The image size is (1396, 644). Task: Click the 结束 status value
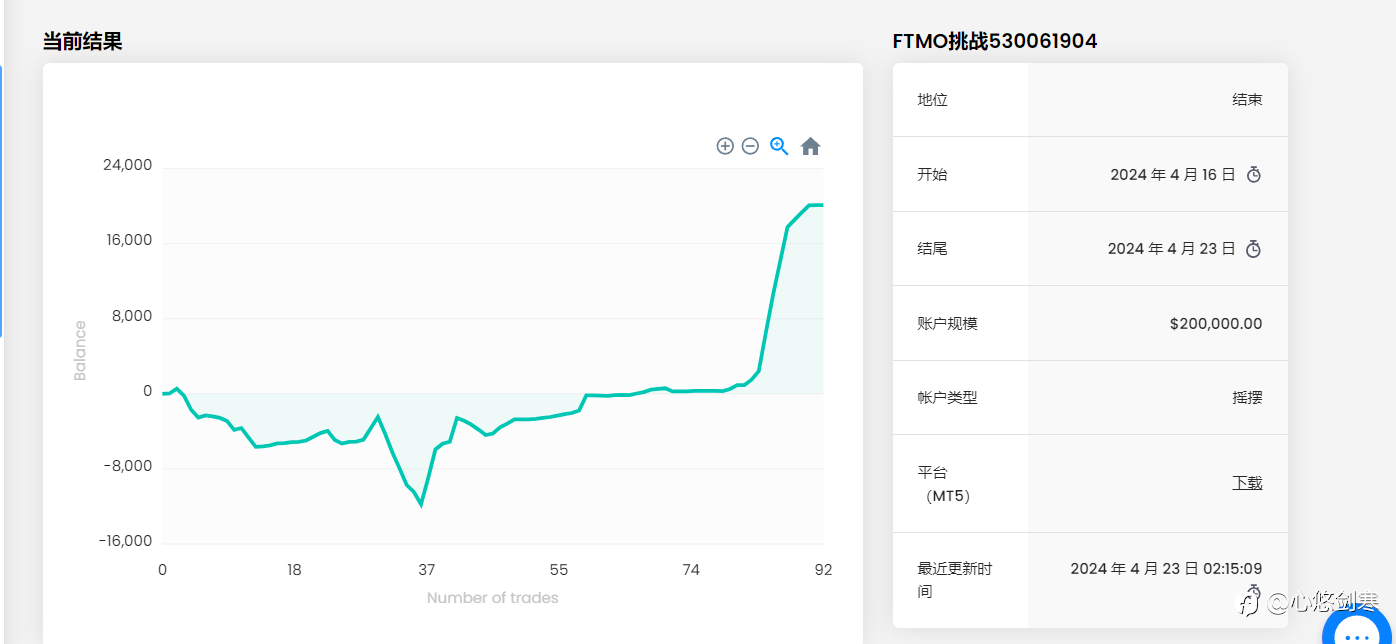tap(1247, 100)
